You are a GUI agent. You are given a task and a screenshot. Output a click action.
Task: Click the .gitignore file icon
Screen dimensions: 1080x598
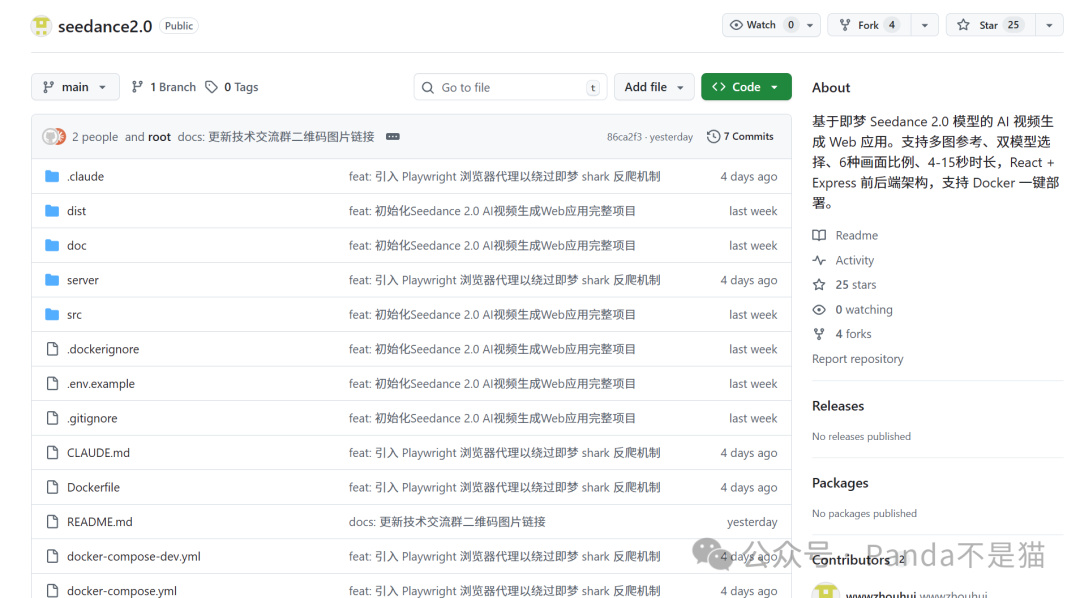click(x=52, y=417)
